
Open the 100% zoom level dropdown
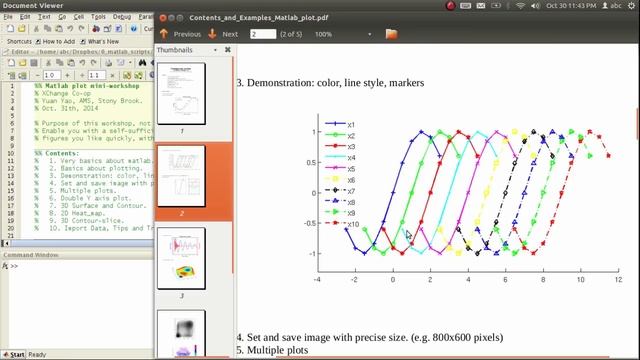point(369,34)
